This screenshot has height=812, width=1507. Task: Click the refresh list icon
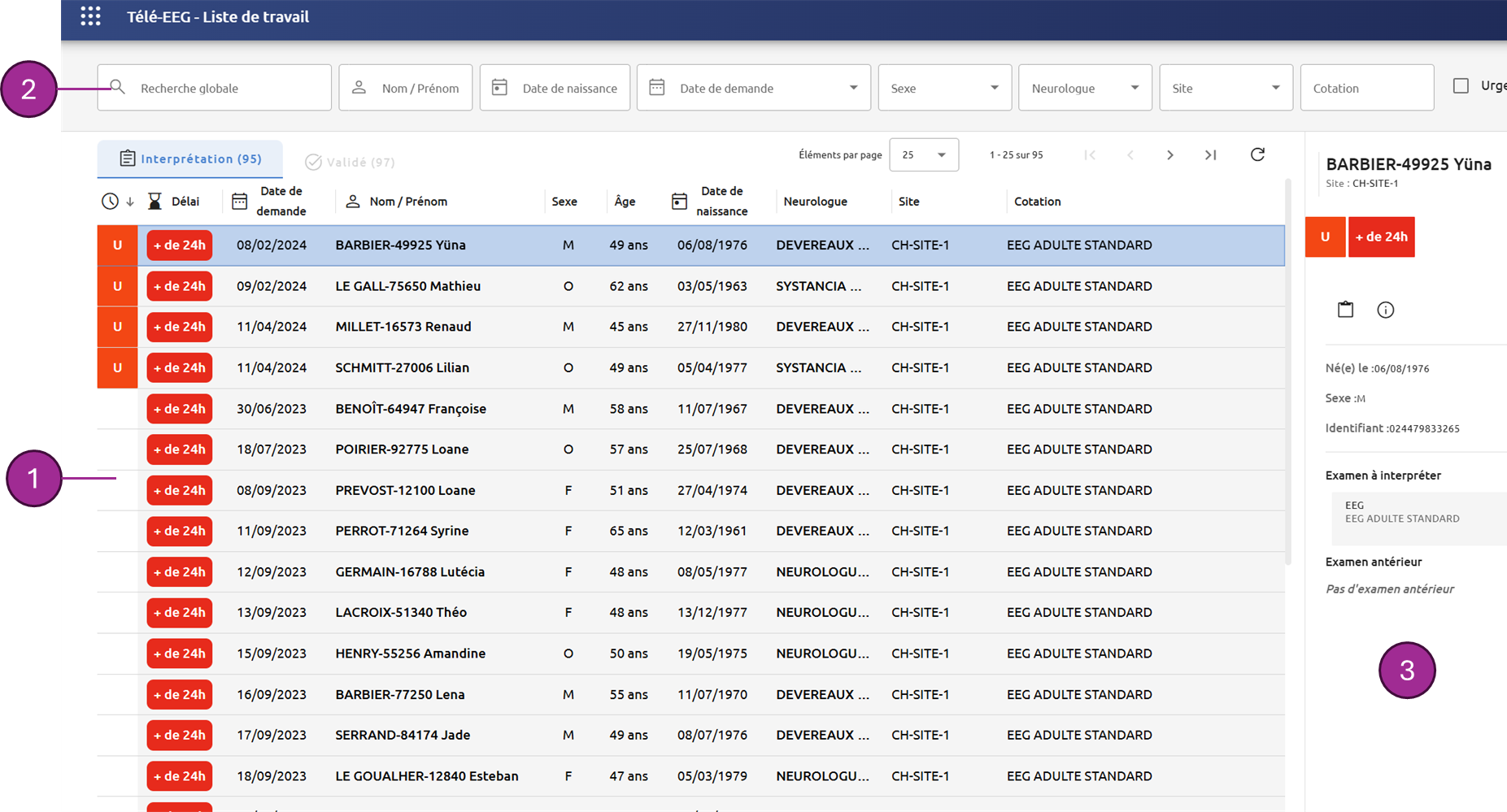[1257, 154]
